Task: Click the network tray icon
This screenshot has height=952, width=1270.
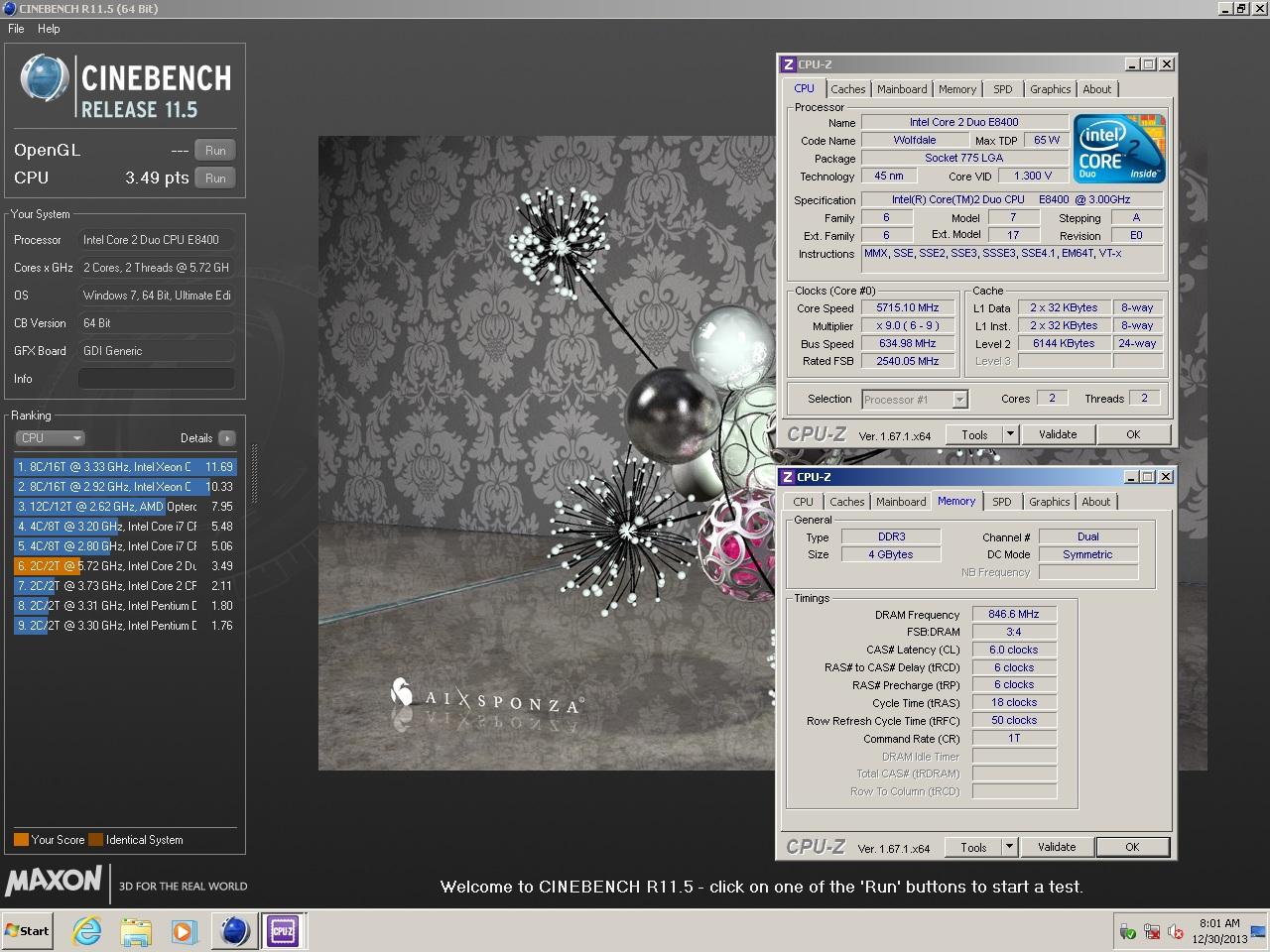Action: point(1152,931)
